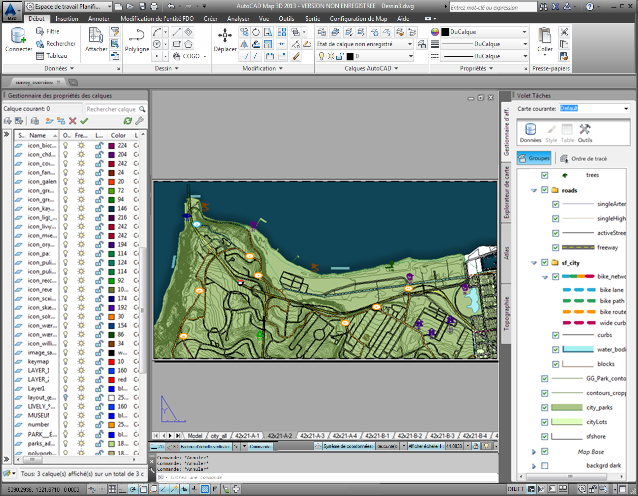Enable the backgrd dark layer checkbox
The height and width of the screenshot is (496, 638).
(x=545, y=466)
